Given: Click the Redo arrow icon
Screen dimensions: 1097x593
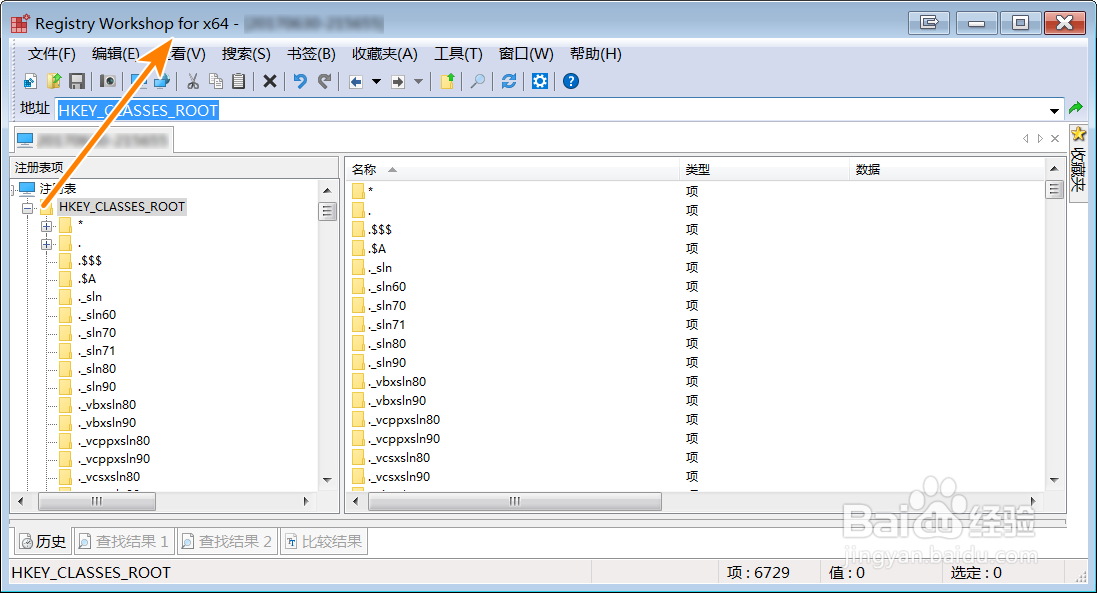Looking at the screenshot, I should pyautogui.click(x=324, y=81).
